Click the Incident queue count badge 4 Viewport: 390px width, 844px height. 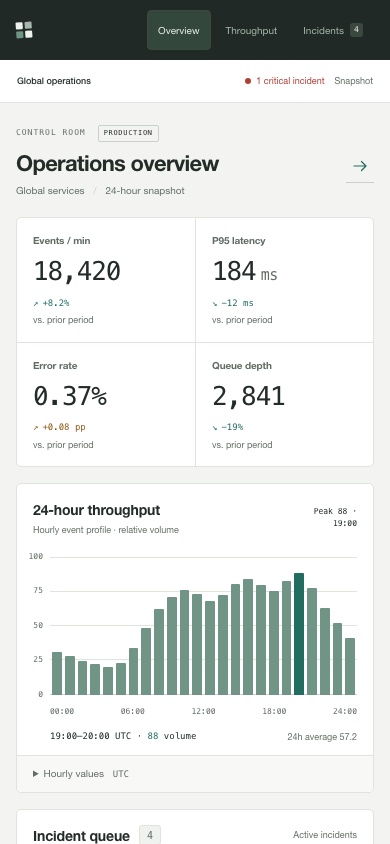click(150, 835)
